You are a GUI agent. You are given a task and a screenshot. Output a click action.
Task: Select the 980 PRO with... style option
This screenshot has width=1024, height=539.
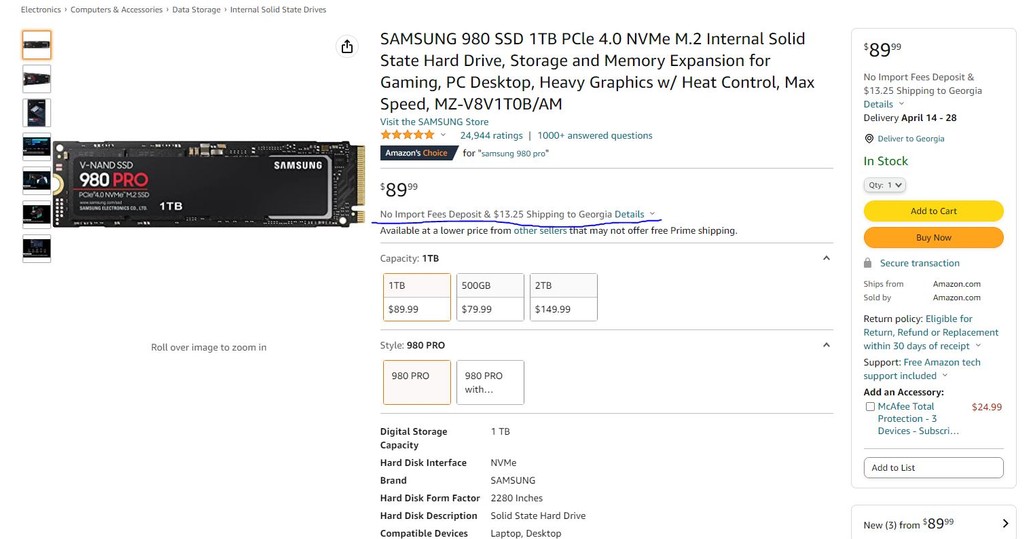[490, 382]
